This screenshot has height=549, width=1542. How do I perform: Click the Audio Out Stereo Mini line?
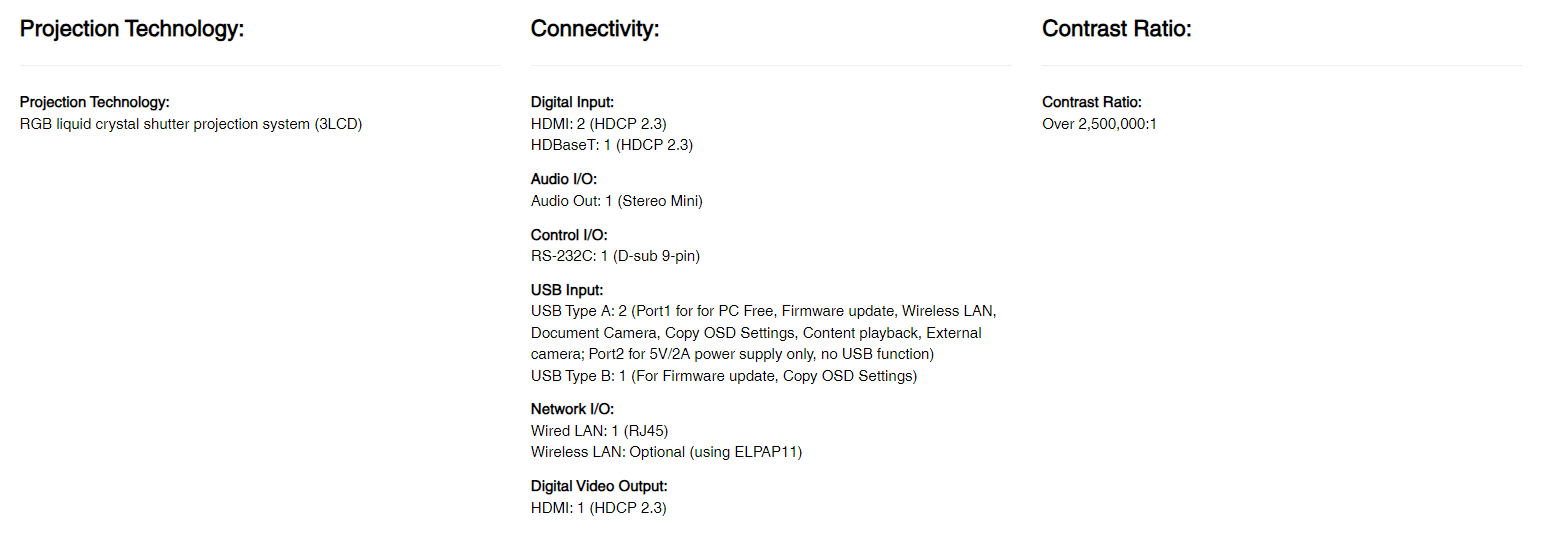pos(616,201)
